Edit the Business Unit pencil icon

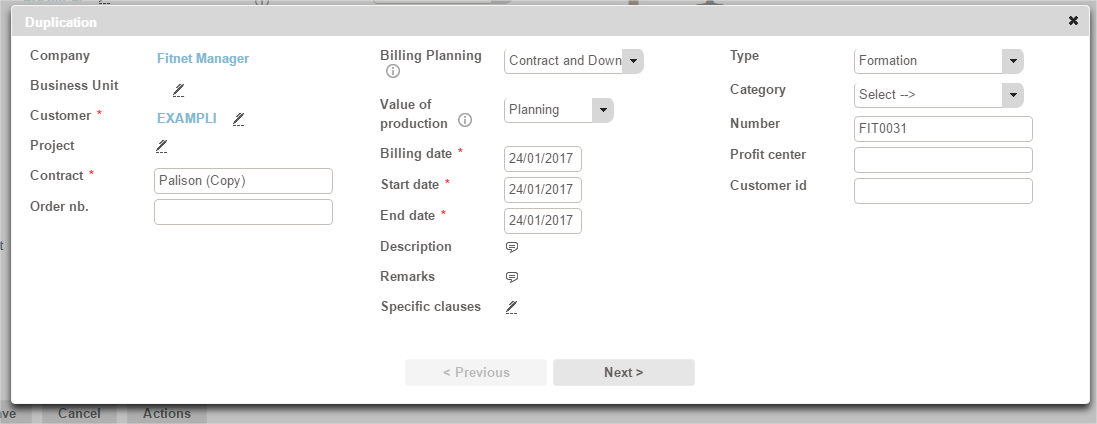pos(178,90)
